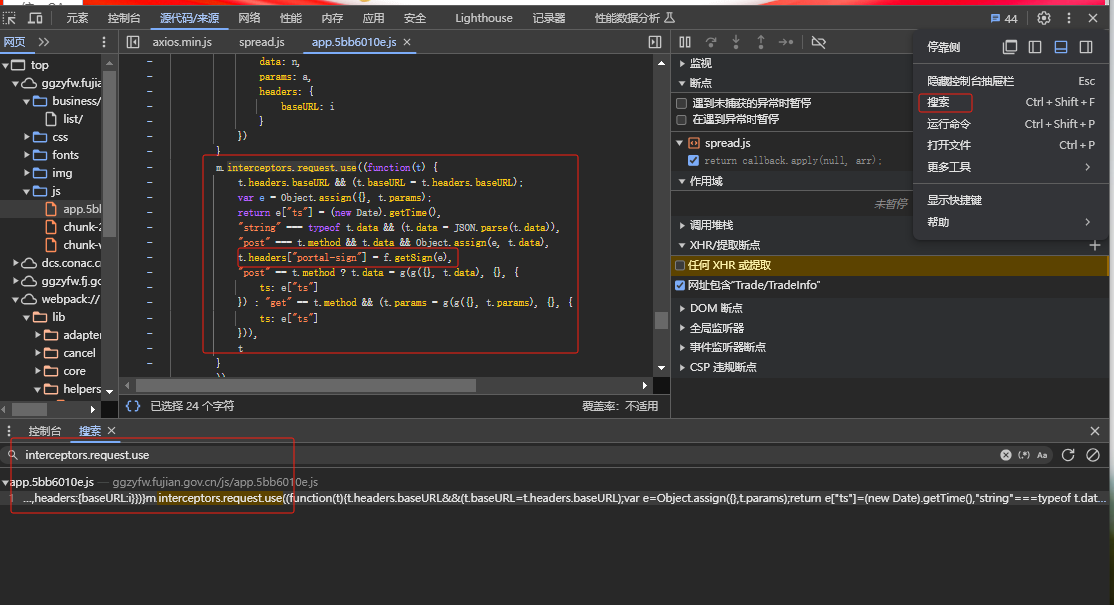
Task: Step into next function call
Action: point(736,42)
